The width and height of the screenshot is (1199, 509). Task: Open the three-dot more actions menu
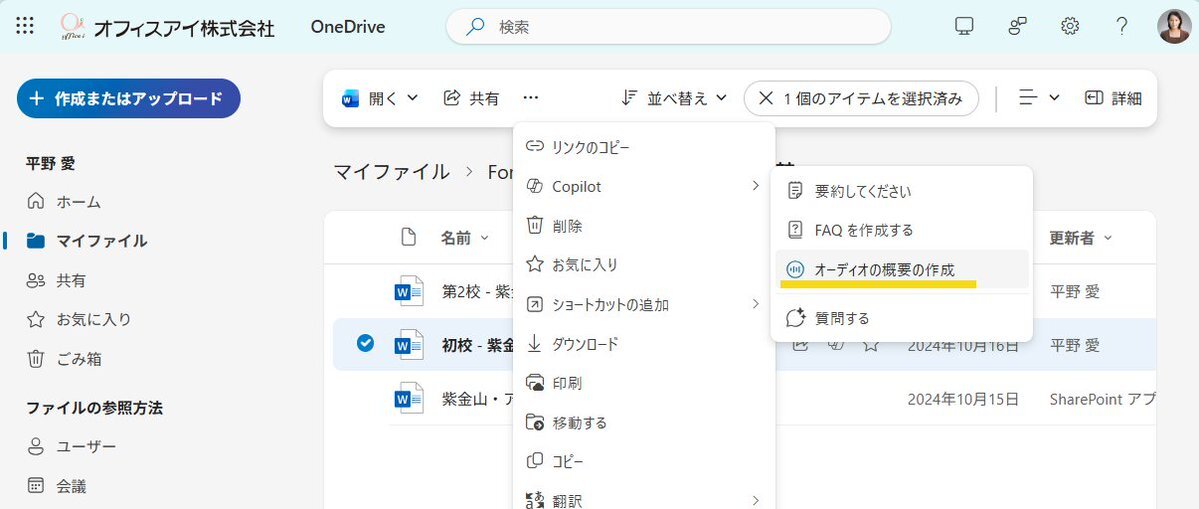click(530, 98)
